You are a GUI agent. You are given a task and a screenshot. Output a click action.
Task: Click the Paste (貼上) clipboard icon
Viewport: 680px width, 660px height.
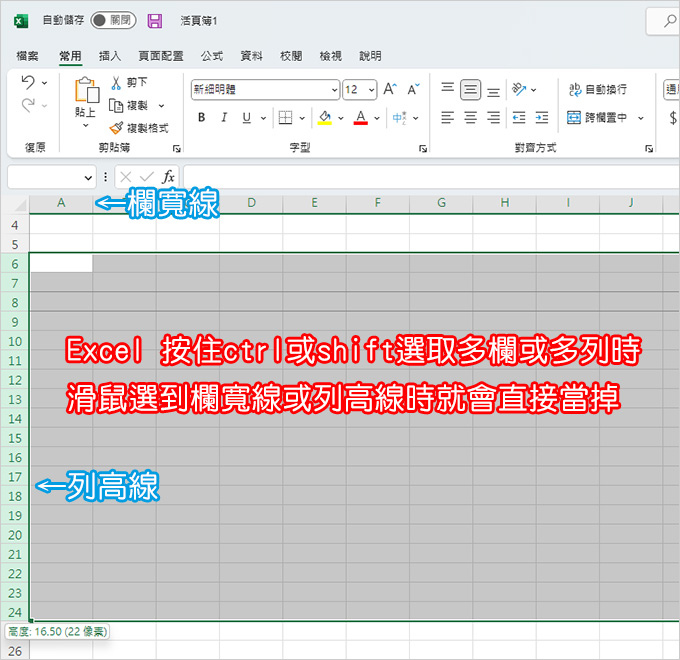[86, 91]
